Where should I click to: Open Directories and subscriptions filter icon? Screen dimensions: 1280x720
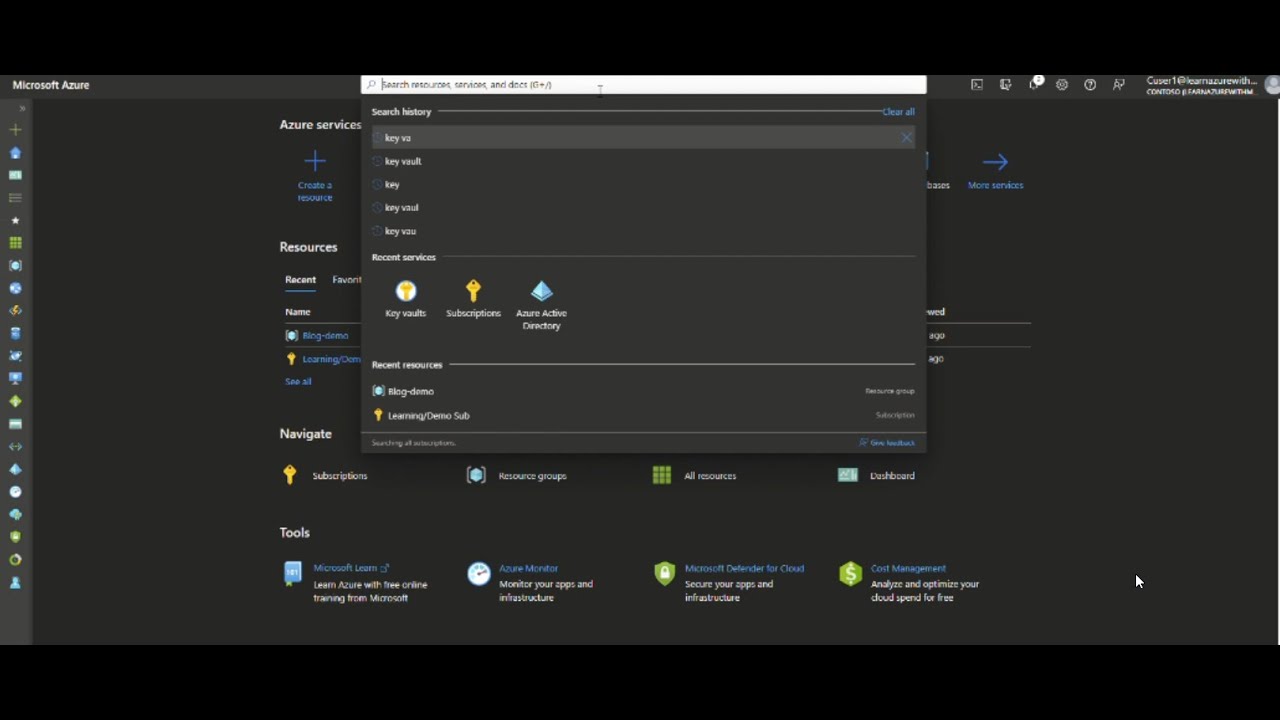tap(1005, 85)
